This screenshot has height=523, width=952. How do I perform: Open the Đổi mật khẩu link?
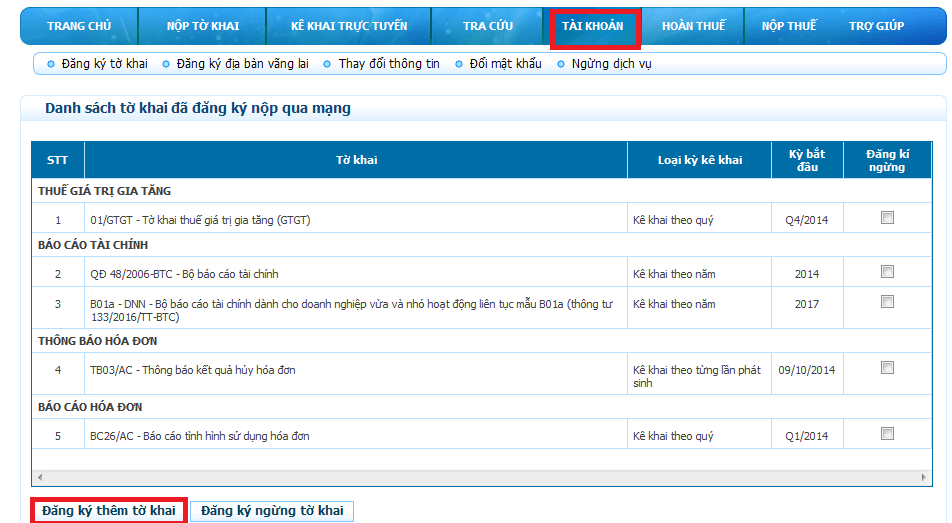pos(505,64)
